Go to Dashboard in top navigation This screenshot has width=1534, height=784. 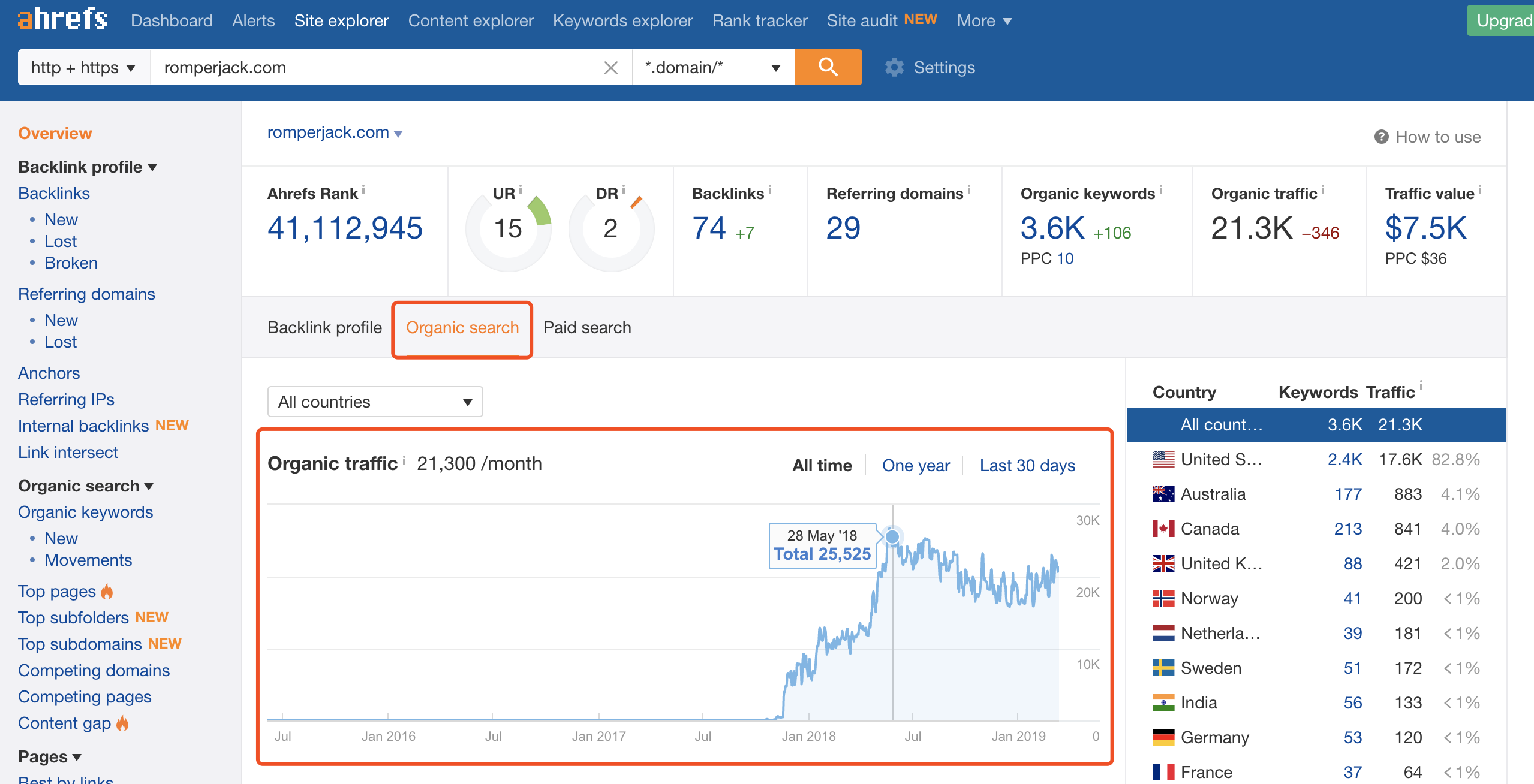point(172,20)
